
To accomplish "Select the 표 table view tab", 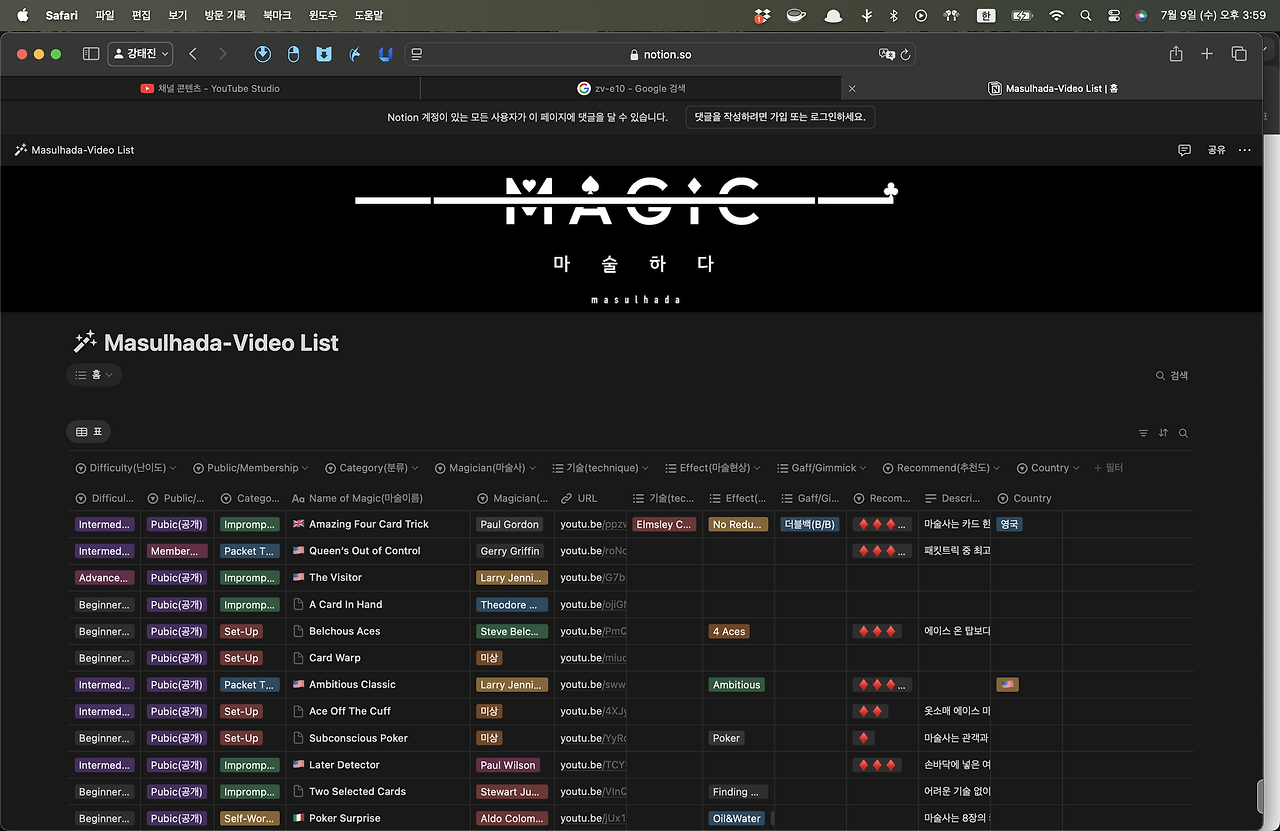I will (x=89, y=432).
